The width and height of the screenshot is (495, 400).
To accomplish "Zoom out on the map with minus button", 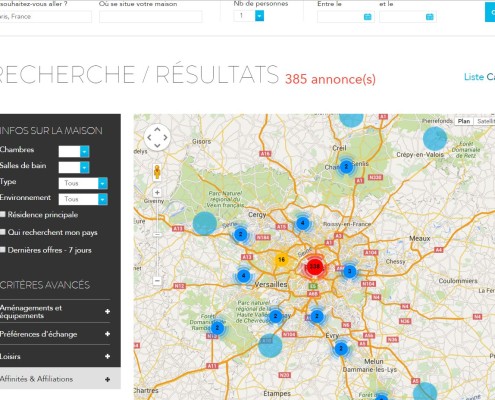I will 157,281.
